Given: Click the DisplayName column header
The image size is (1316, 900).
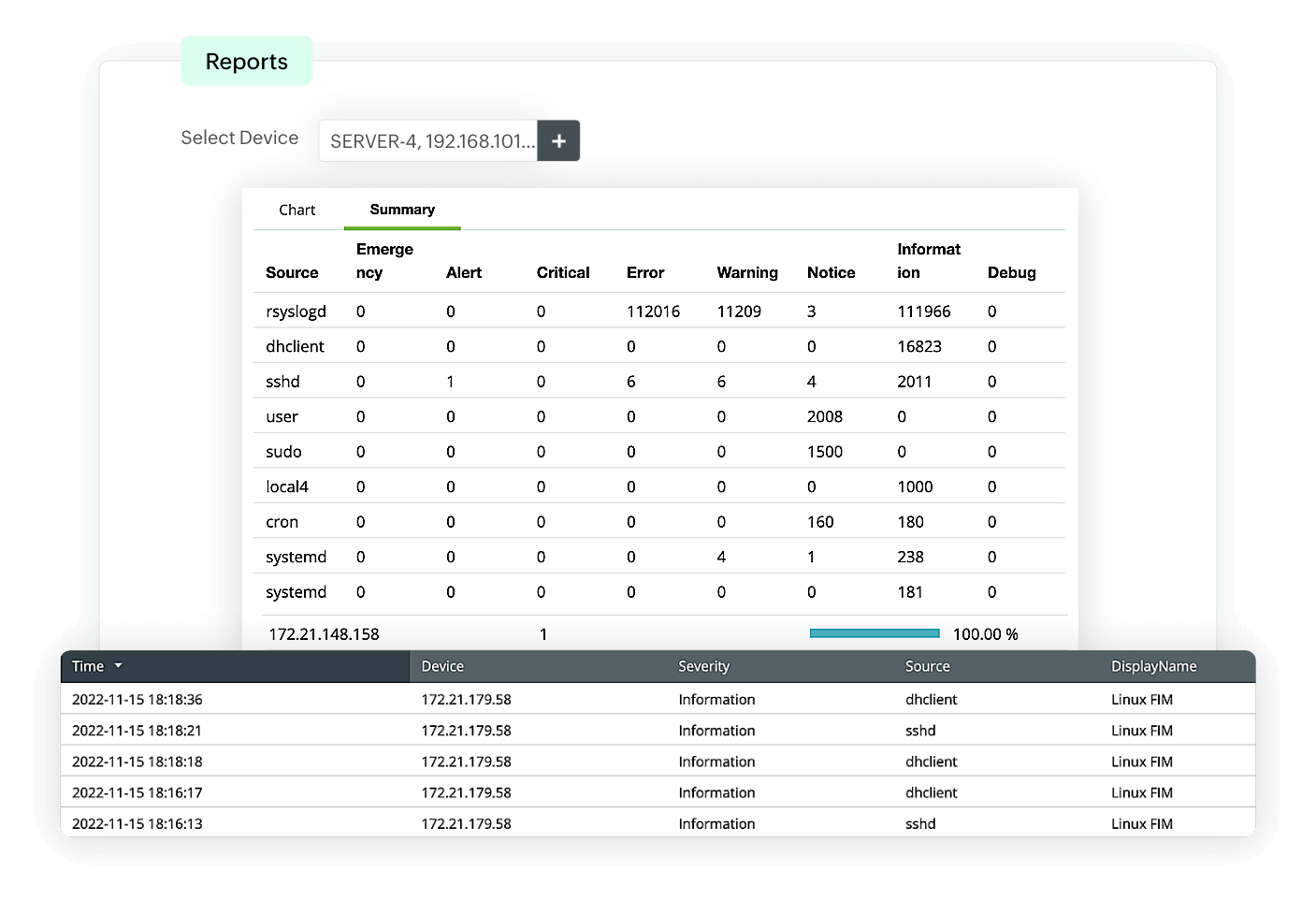Looking at the screenshot, I should click(x=1153, y=666).
